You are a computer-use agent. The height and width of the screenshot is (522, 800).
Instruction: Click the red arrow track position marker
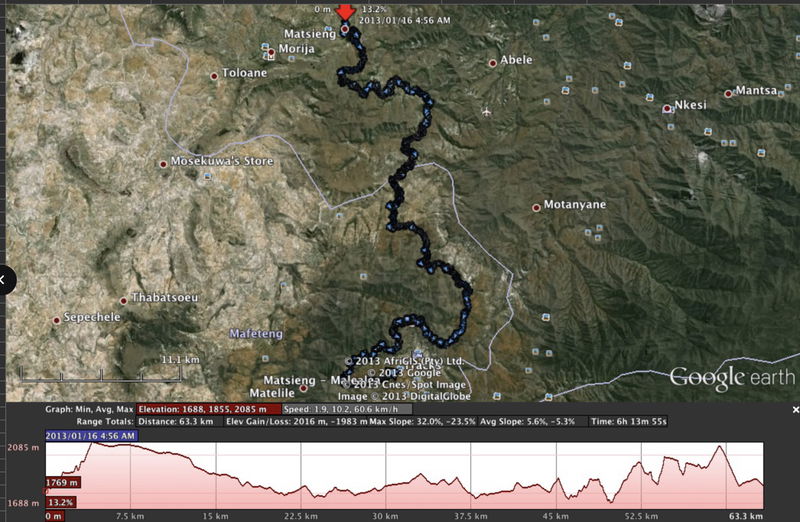345,11
